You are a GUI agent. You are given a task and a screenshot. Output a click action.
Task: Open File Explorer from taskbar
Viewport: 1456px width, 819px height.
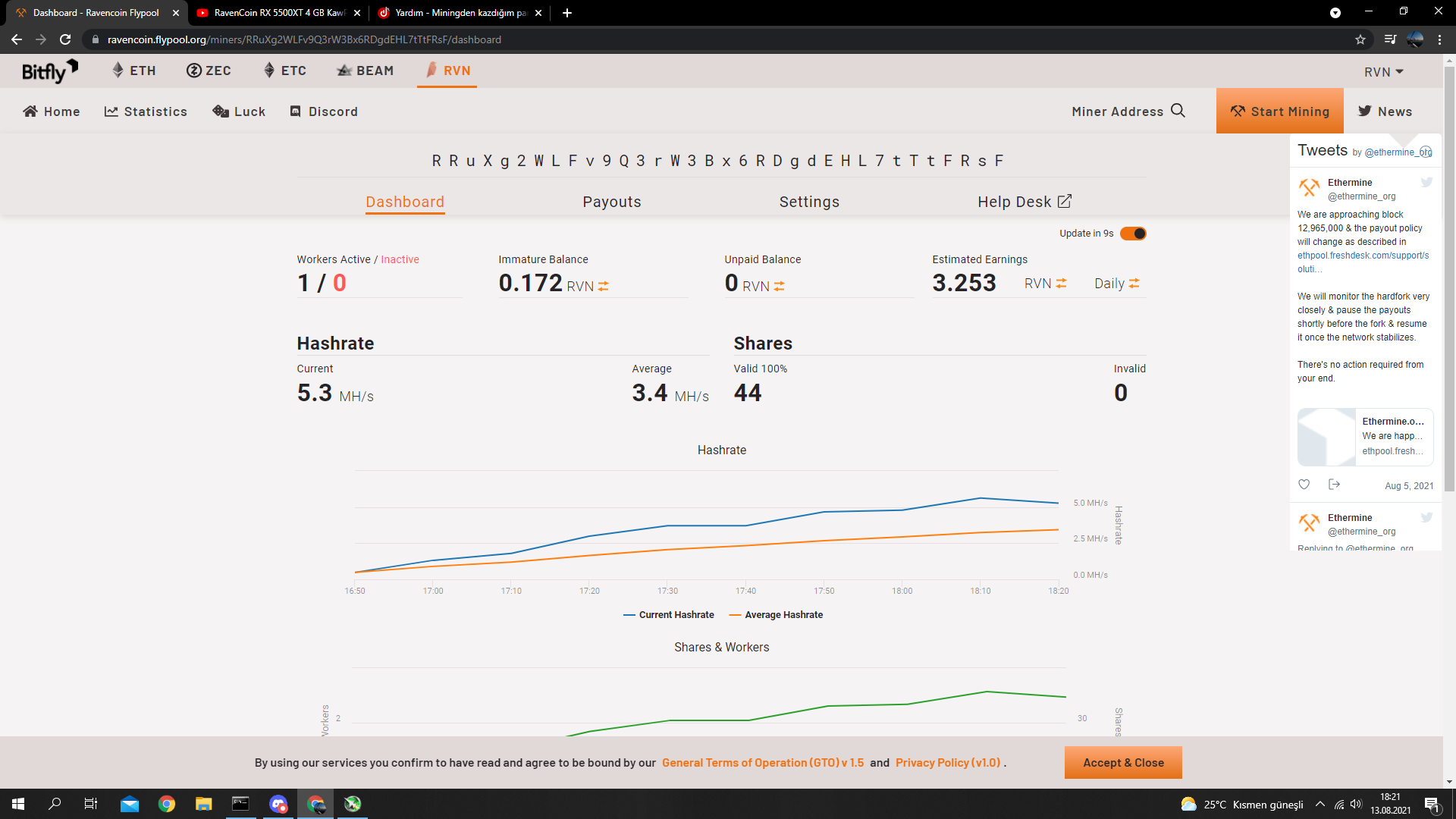tap(203, 804)
